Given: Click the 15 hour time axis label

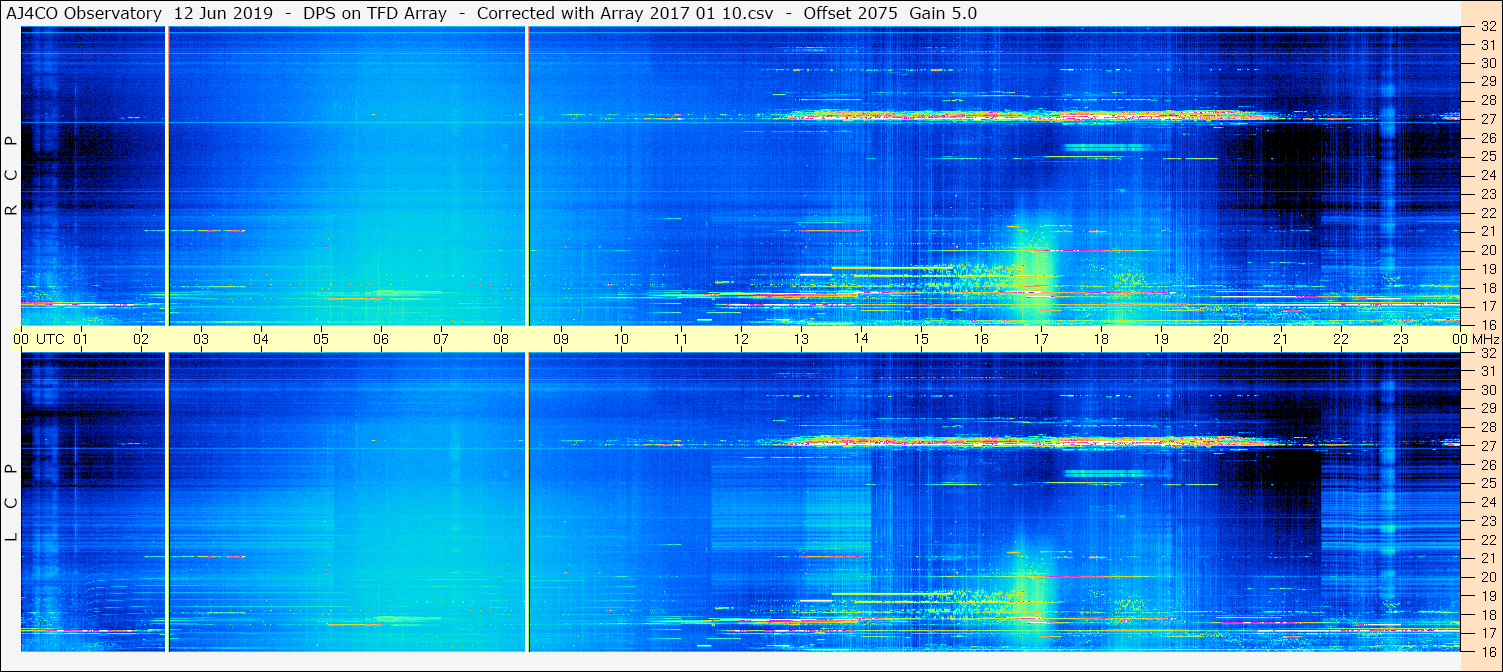Looking at the screenshot, I should [921, 339].
